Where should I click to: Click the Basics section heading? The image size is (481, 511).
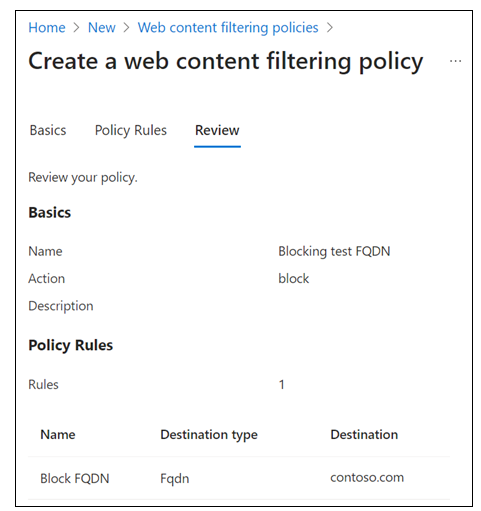click(50, 213)
